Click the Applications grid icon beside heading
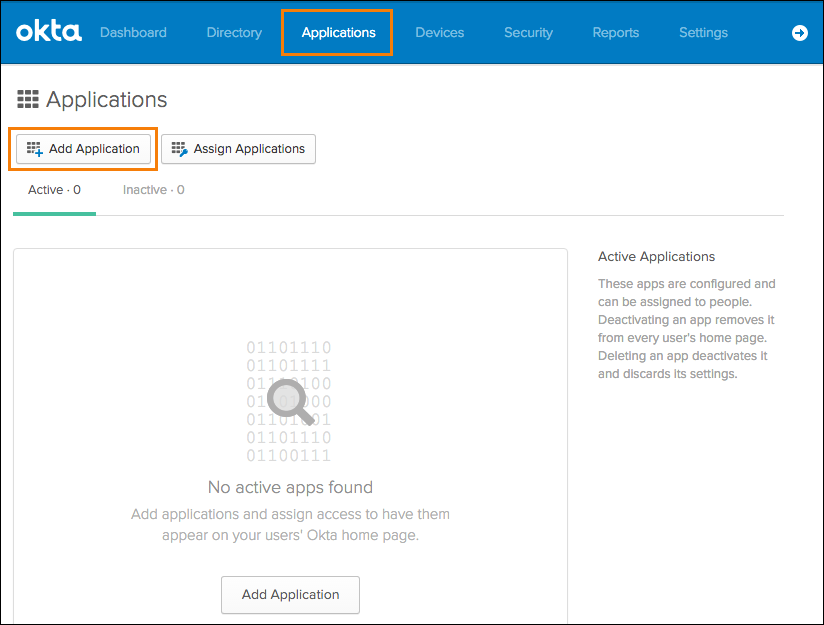Screen dimensions: 824x625 28,99
